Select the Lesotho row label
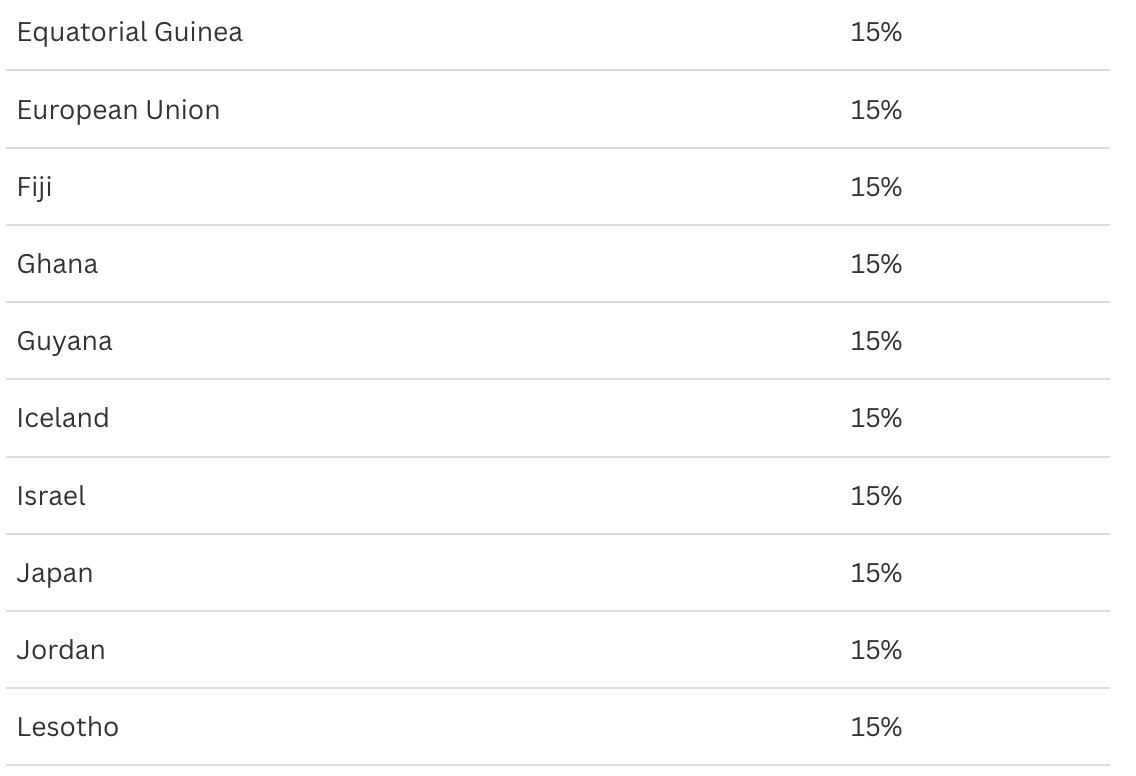Image resolution: width=1136 pixels, height=776 pixels. (68, 727)
